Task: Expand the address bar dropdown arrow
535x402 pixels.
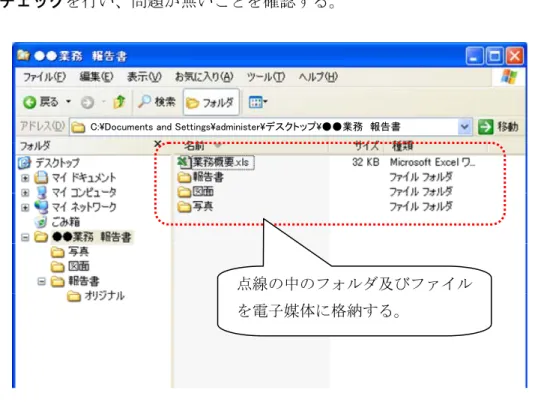Action: [x=464, y=127]
